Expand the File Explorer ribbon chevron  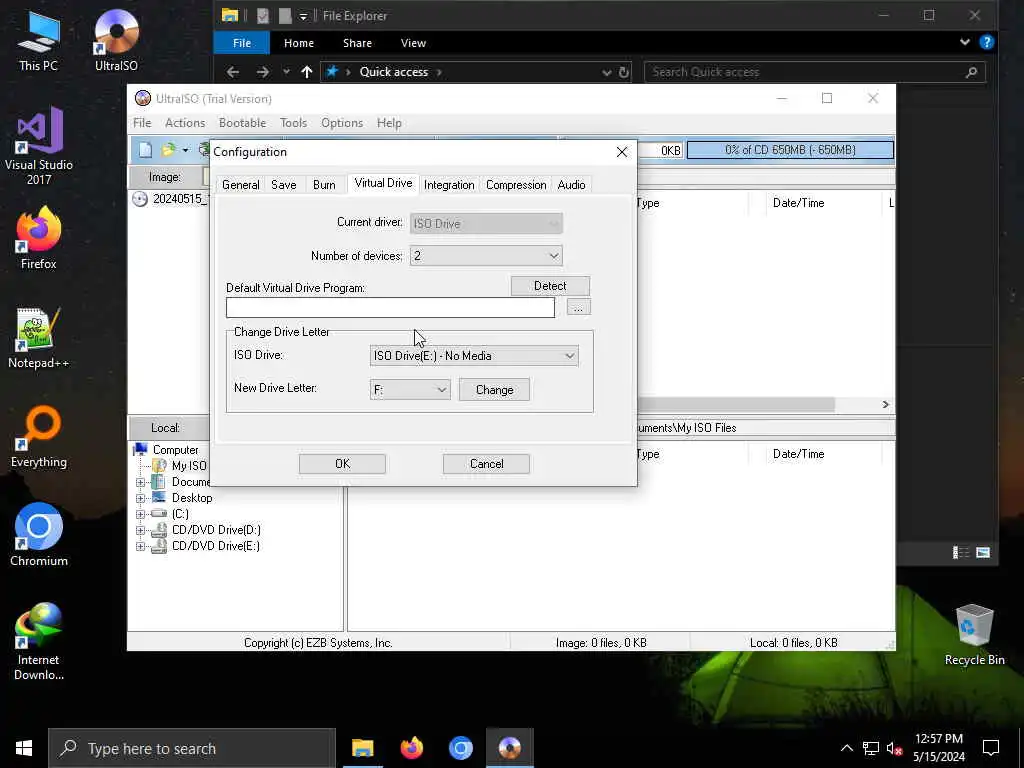(965, 42)
